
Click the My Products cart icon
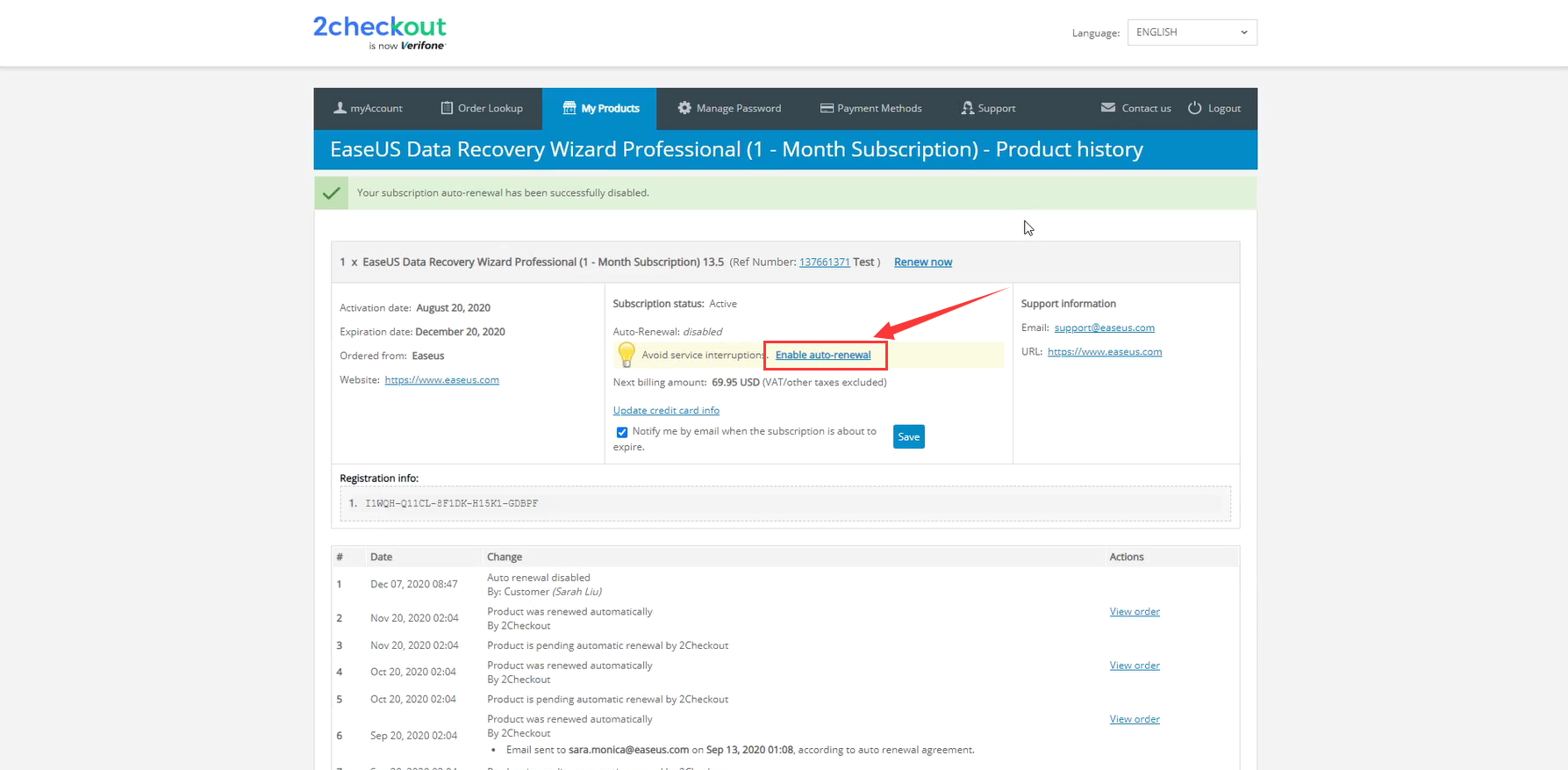point(569,108)
